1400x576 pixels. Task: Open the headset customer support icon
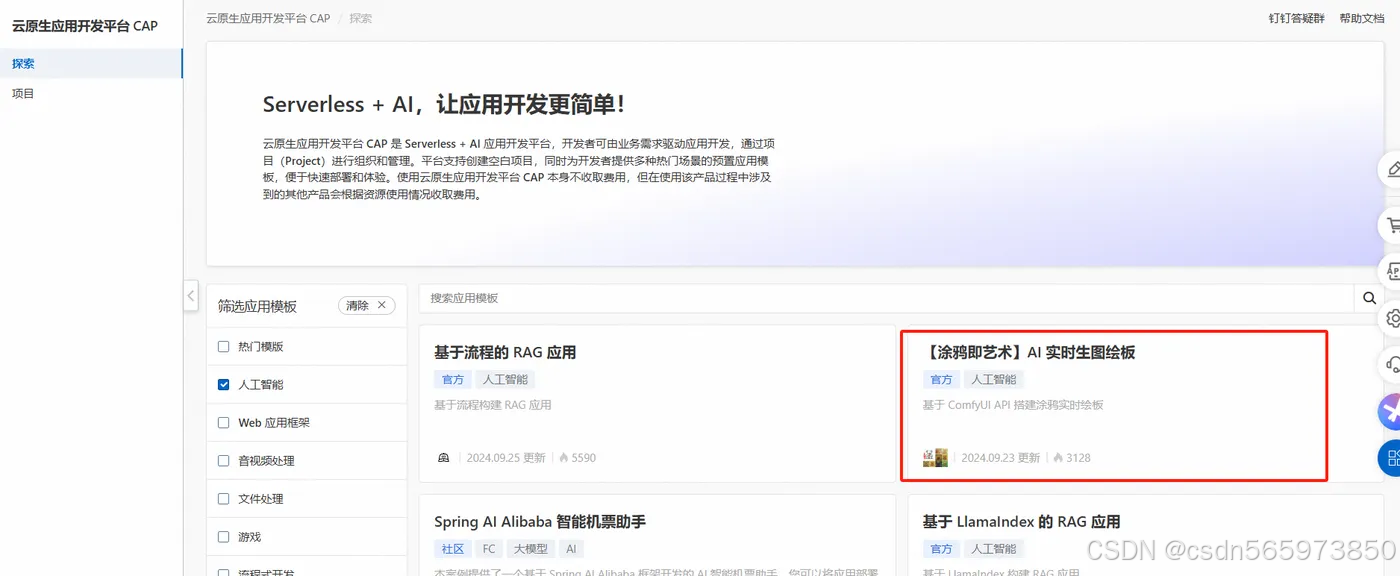point(1392,365)
